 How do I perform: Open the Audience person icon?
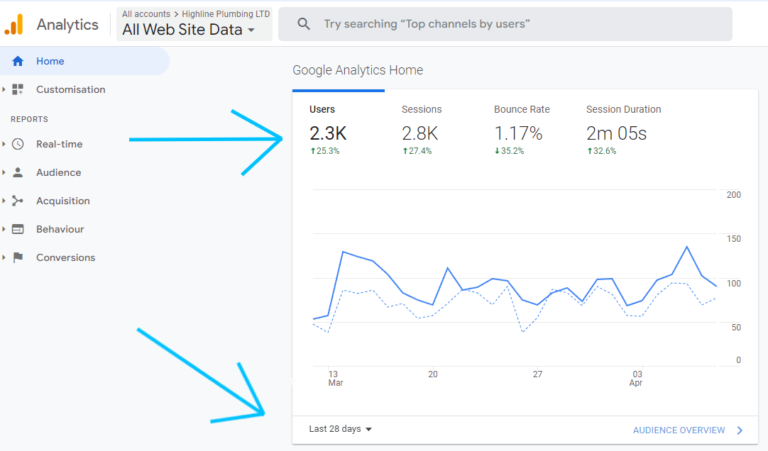18,172
